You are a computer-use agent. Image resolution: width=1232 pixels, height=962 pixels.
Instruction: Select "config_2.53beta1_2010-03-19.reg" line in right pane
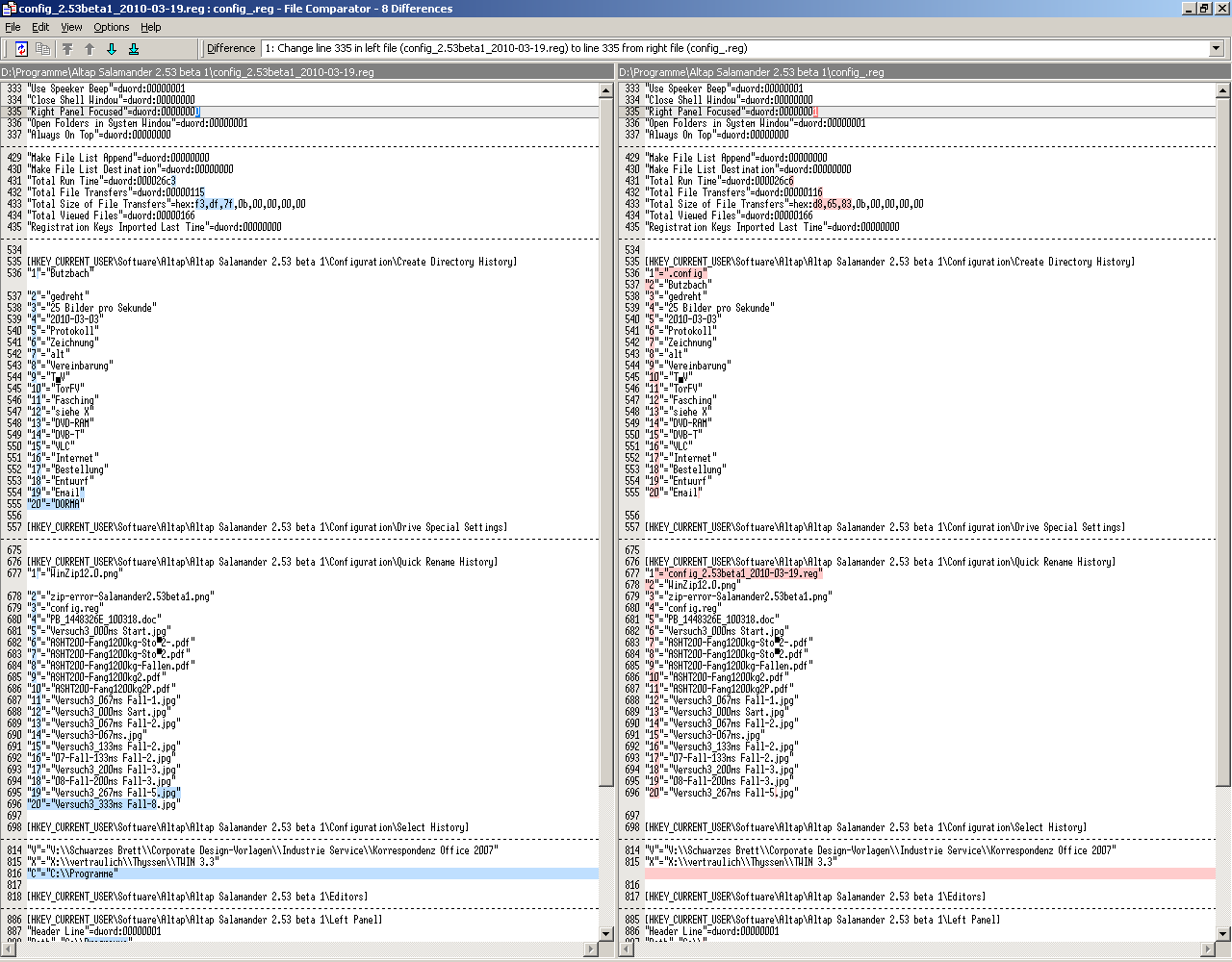[x=733, y=573]
